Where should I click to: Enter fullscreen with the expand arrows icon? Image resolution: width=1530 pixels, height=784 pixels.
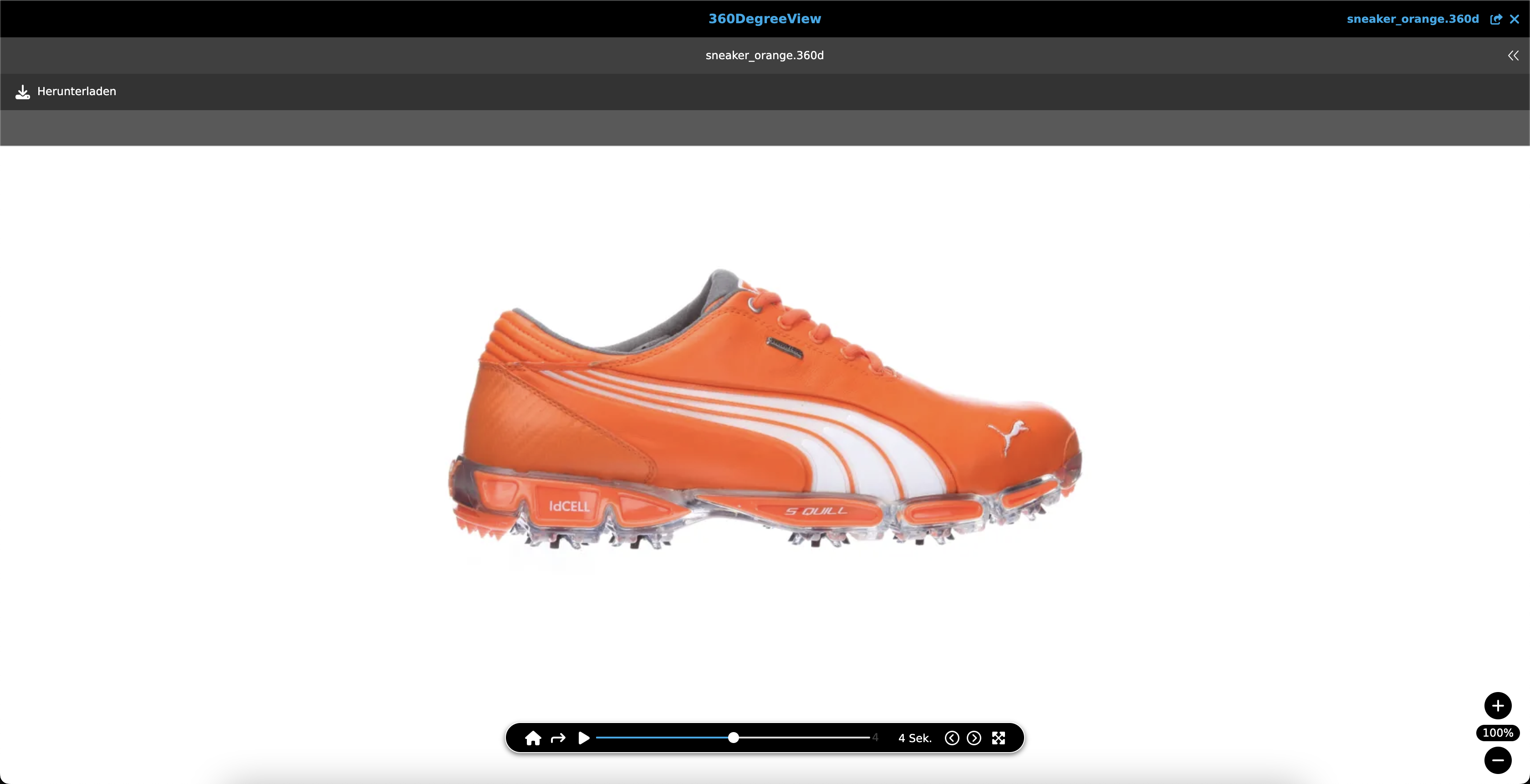(x=999, y=738)
